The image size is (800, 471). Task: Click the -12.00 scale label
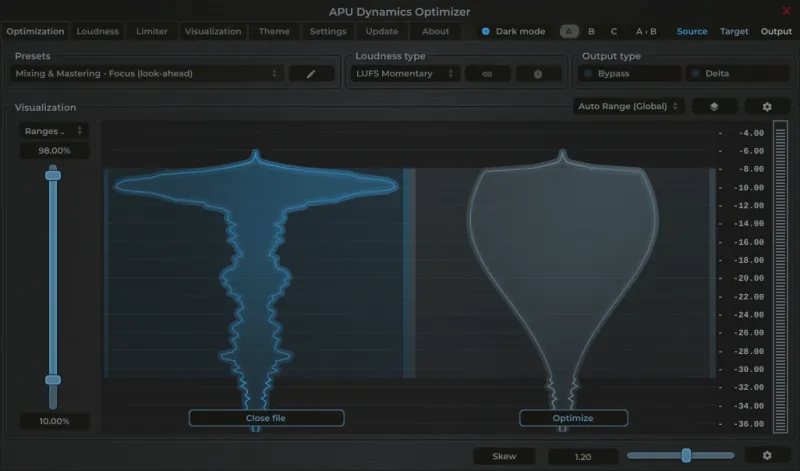[748, 205]
